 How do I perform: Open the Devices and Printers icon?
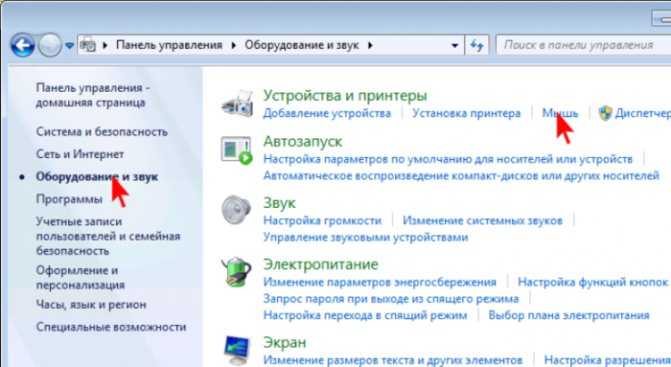[238, 103]
